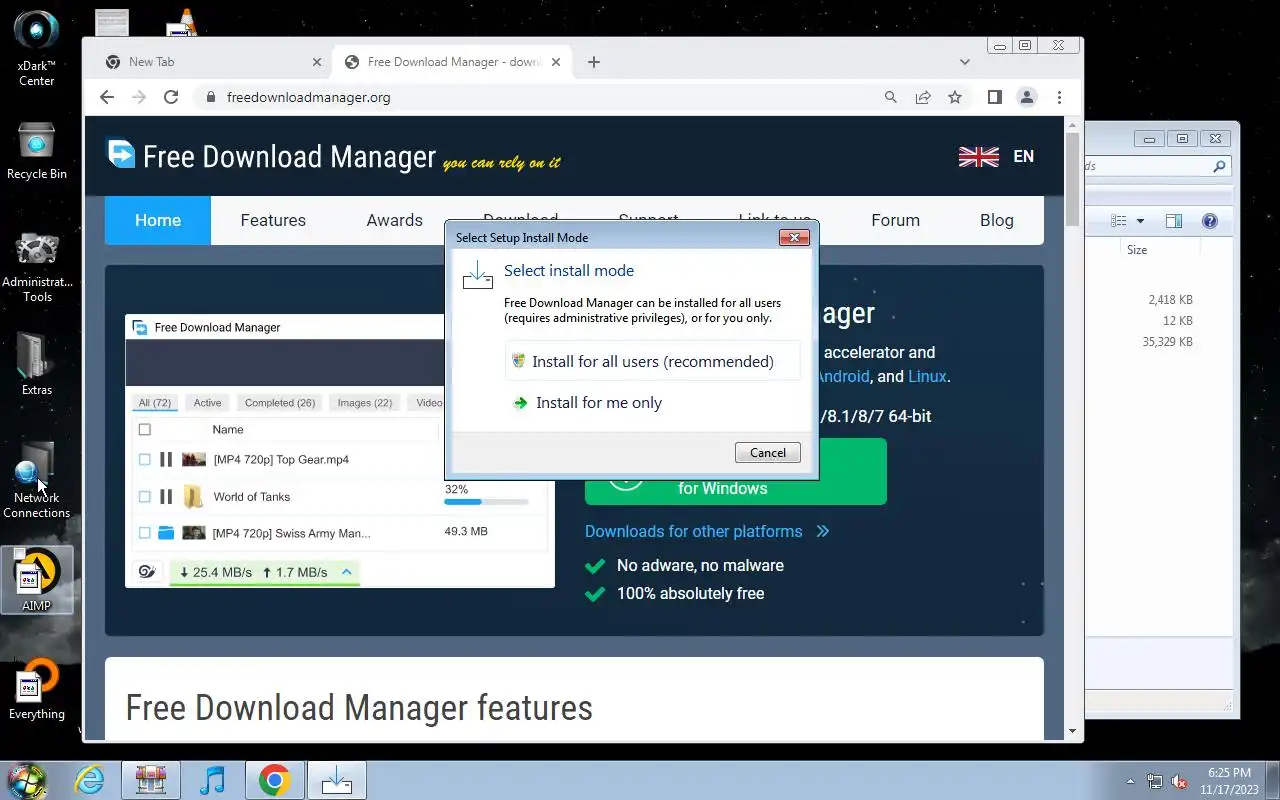Click the Free Download Manager logo
Screen dimensions: 1280x800
tap(271, 156)
